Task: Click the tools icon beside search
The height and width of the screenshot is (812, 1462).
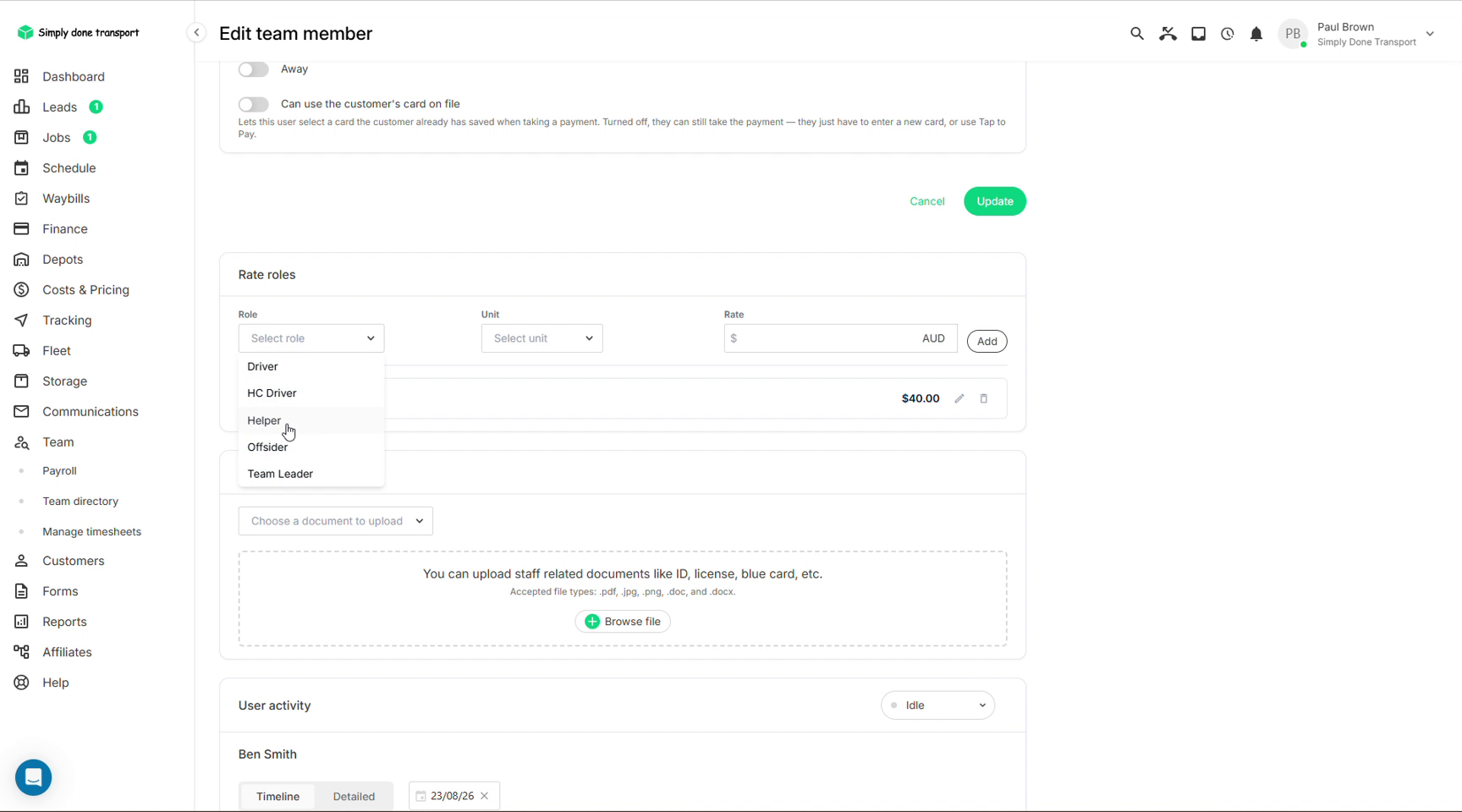Action: click(x=1168, y=34)
